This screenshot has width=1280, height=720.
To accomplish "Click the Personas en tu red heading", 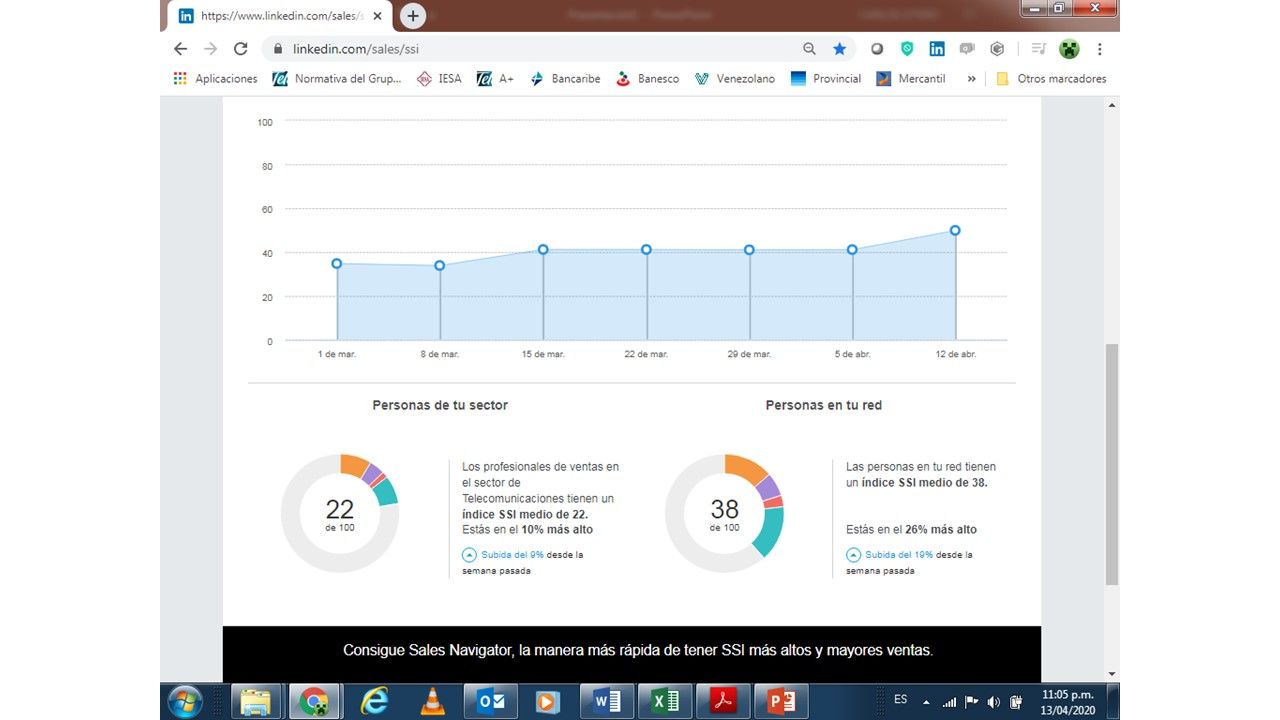I will point(824,405).
